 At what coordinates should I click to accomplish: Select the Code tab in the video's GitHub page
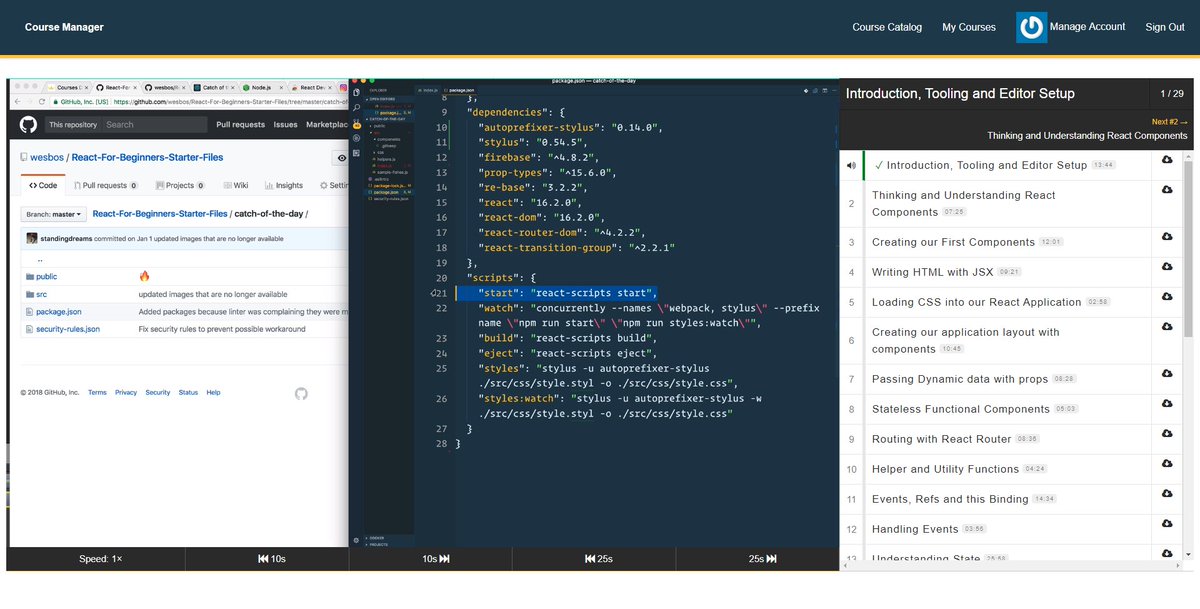pyautogui.click(x=43, y=185)
